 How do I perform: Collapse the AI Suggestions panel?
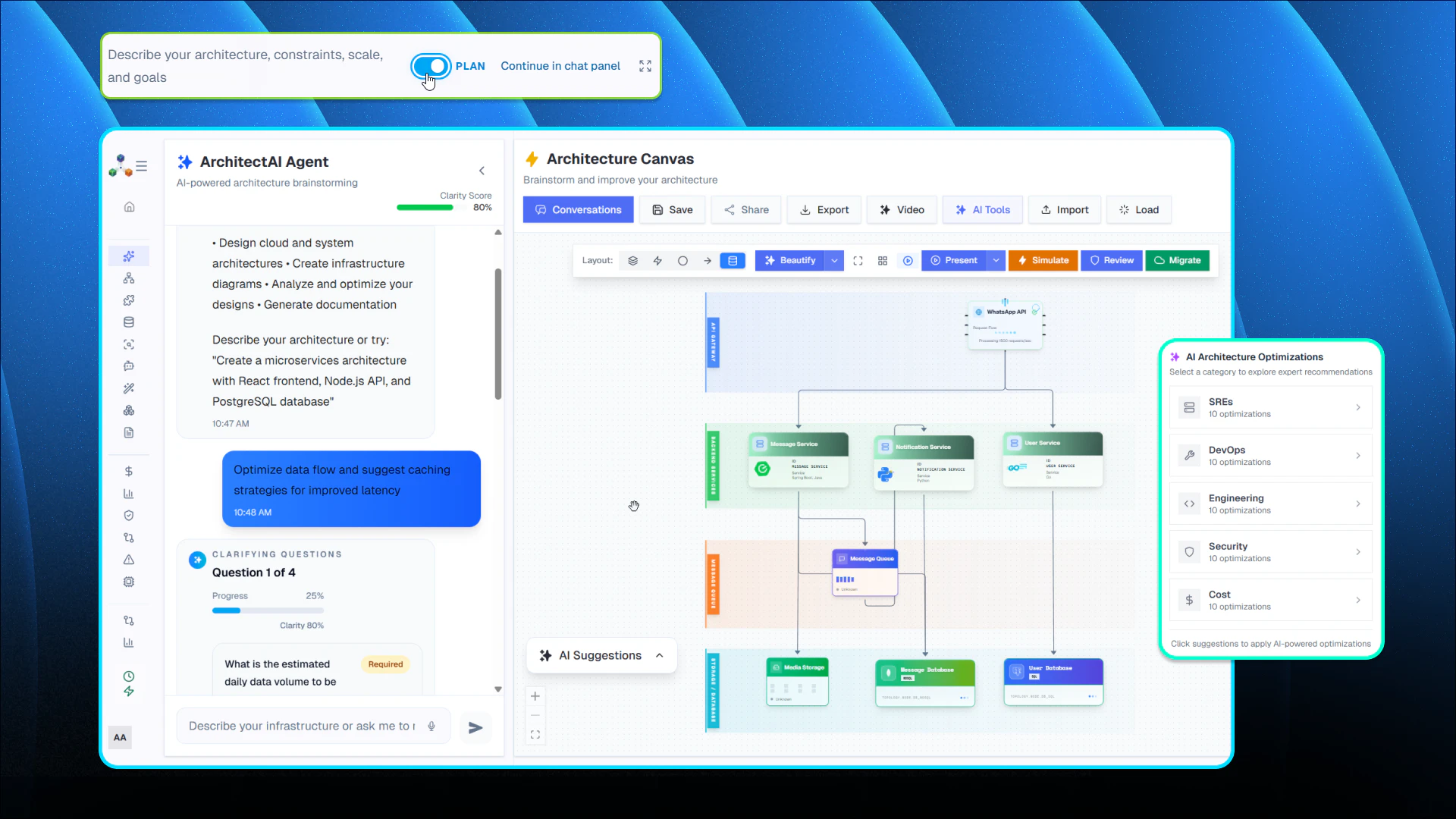[x=658, y=655]
